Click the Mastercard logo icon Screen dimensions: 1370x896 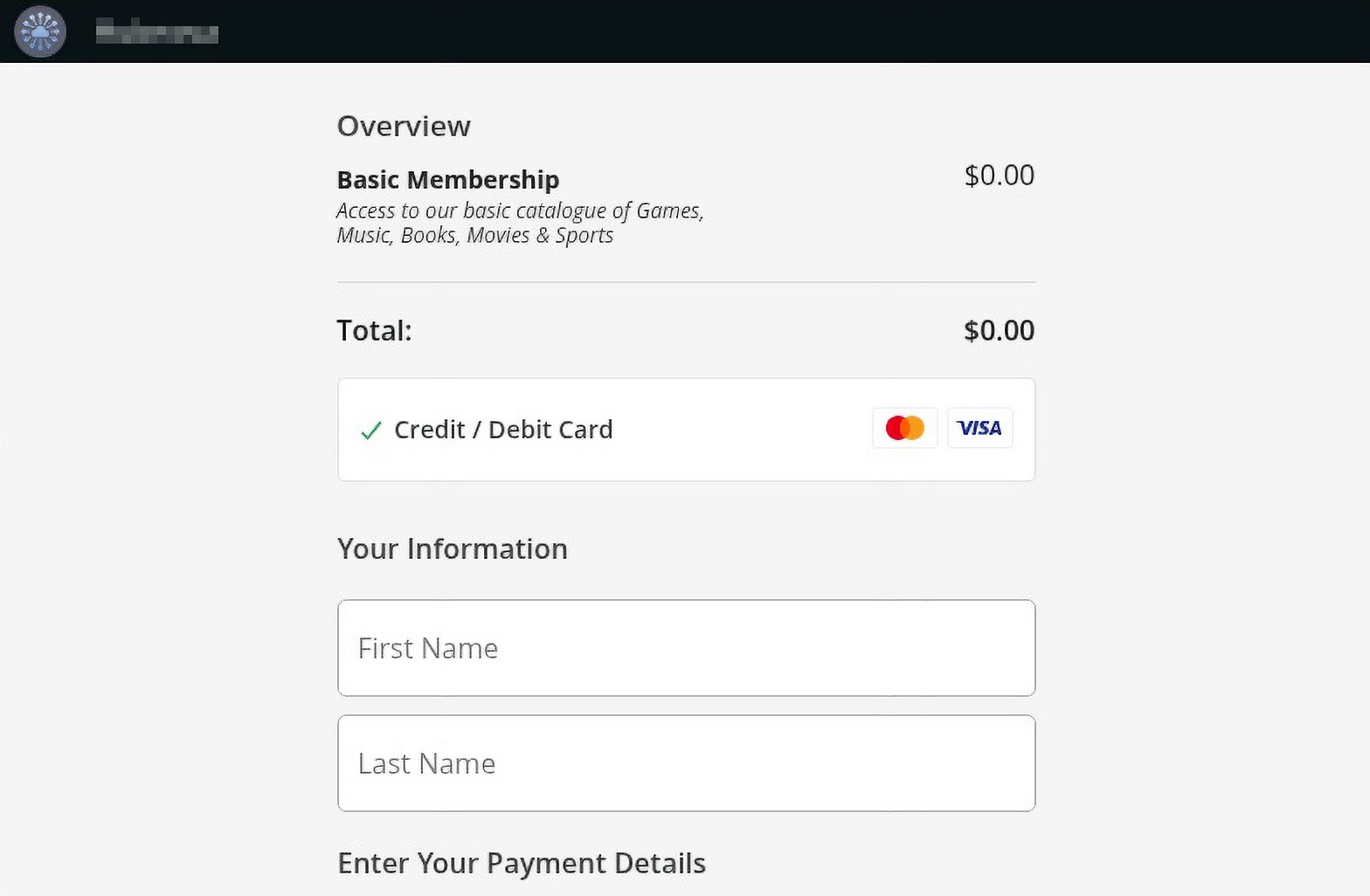(904, 428)
